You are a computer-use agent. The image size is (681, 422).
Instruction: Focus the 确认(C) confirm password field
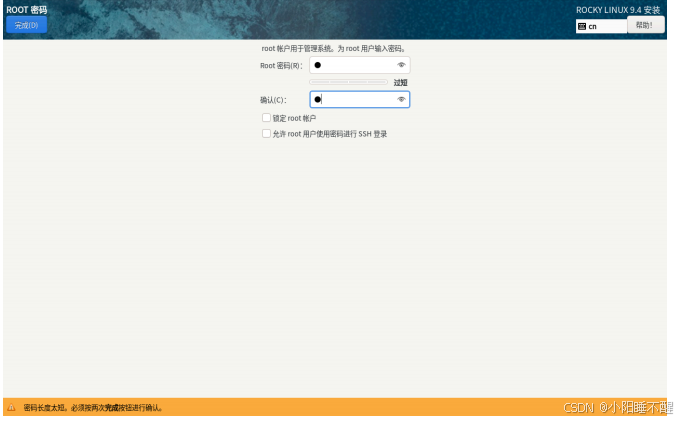(360, 99)
